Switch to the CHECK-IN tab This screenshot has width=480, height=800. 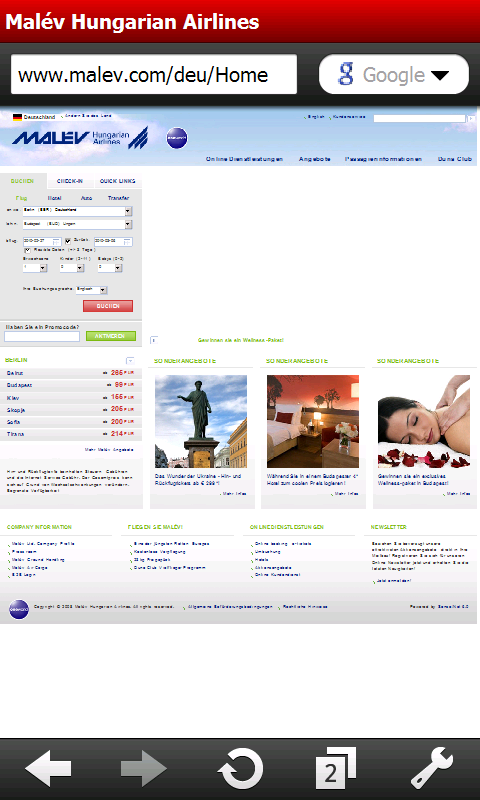pos(70,181)
